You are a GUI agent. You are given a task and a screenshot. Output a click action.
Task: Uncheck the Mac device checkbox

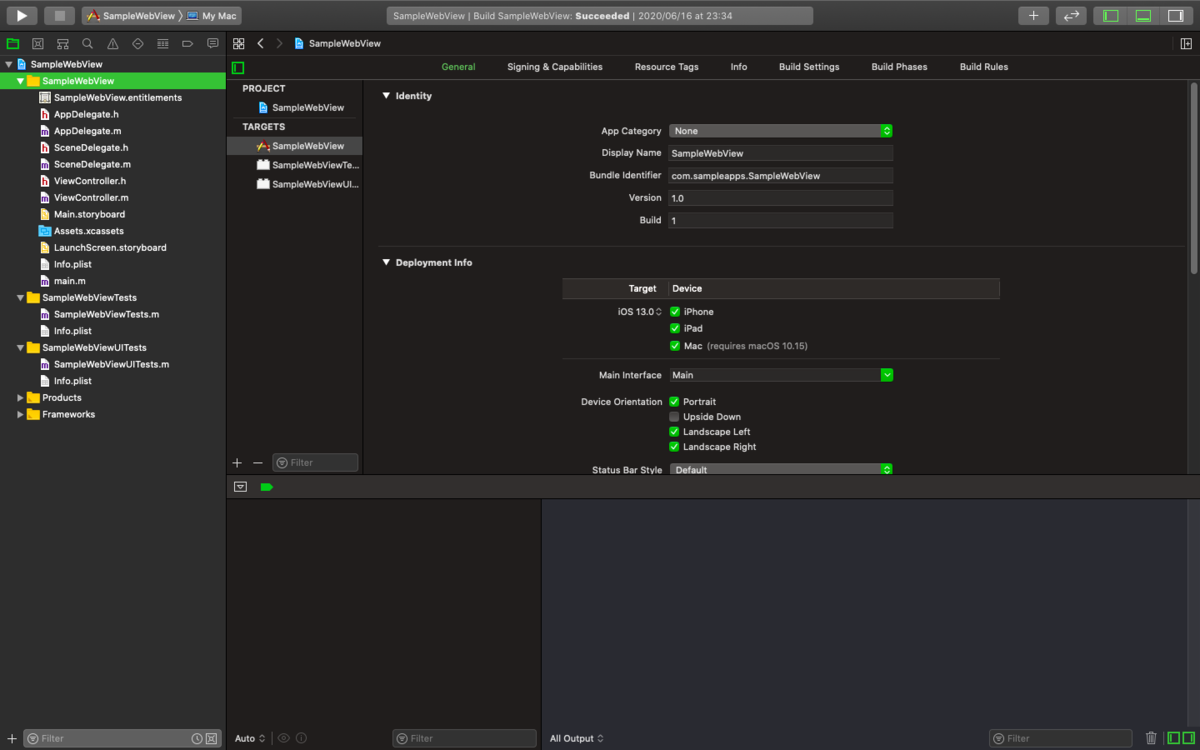[675, 346]
